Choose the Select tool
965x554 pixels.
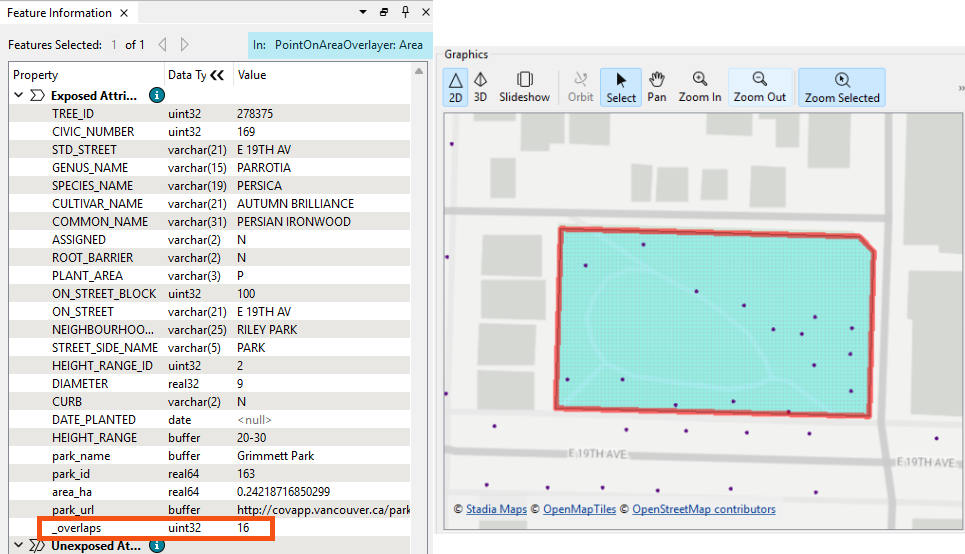tap(621, 87)
